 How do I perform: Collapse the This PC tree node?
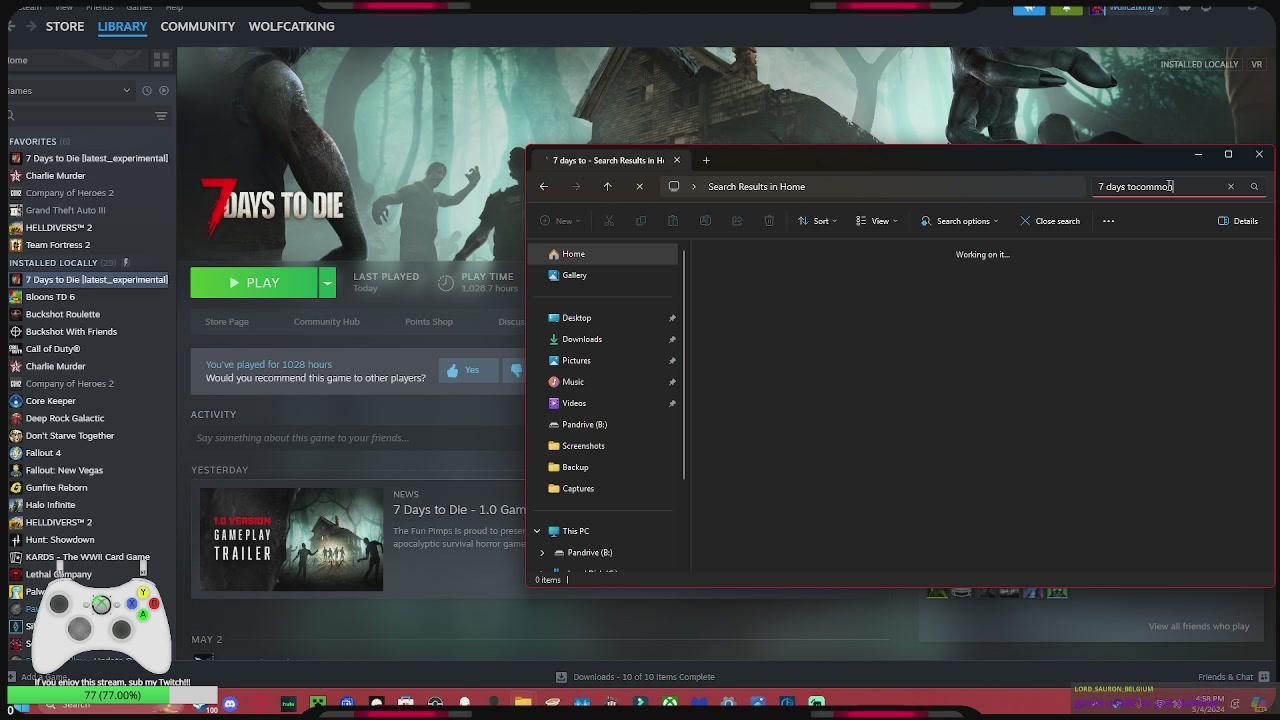(x=537, y=531)
